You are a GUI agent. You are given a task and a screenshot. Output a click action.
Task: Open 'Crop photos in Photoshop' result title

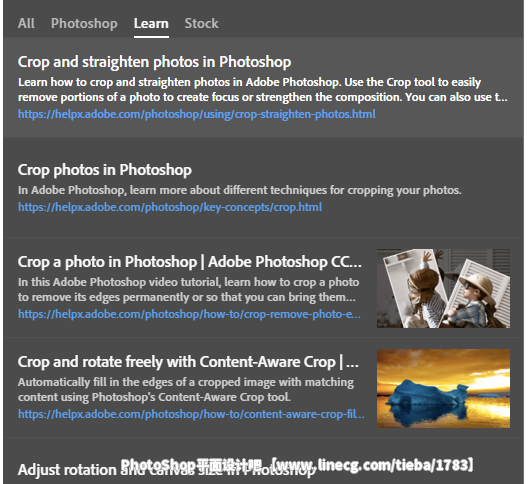tap(105, 170)
